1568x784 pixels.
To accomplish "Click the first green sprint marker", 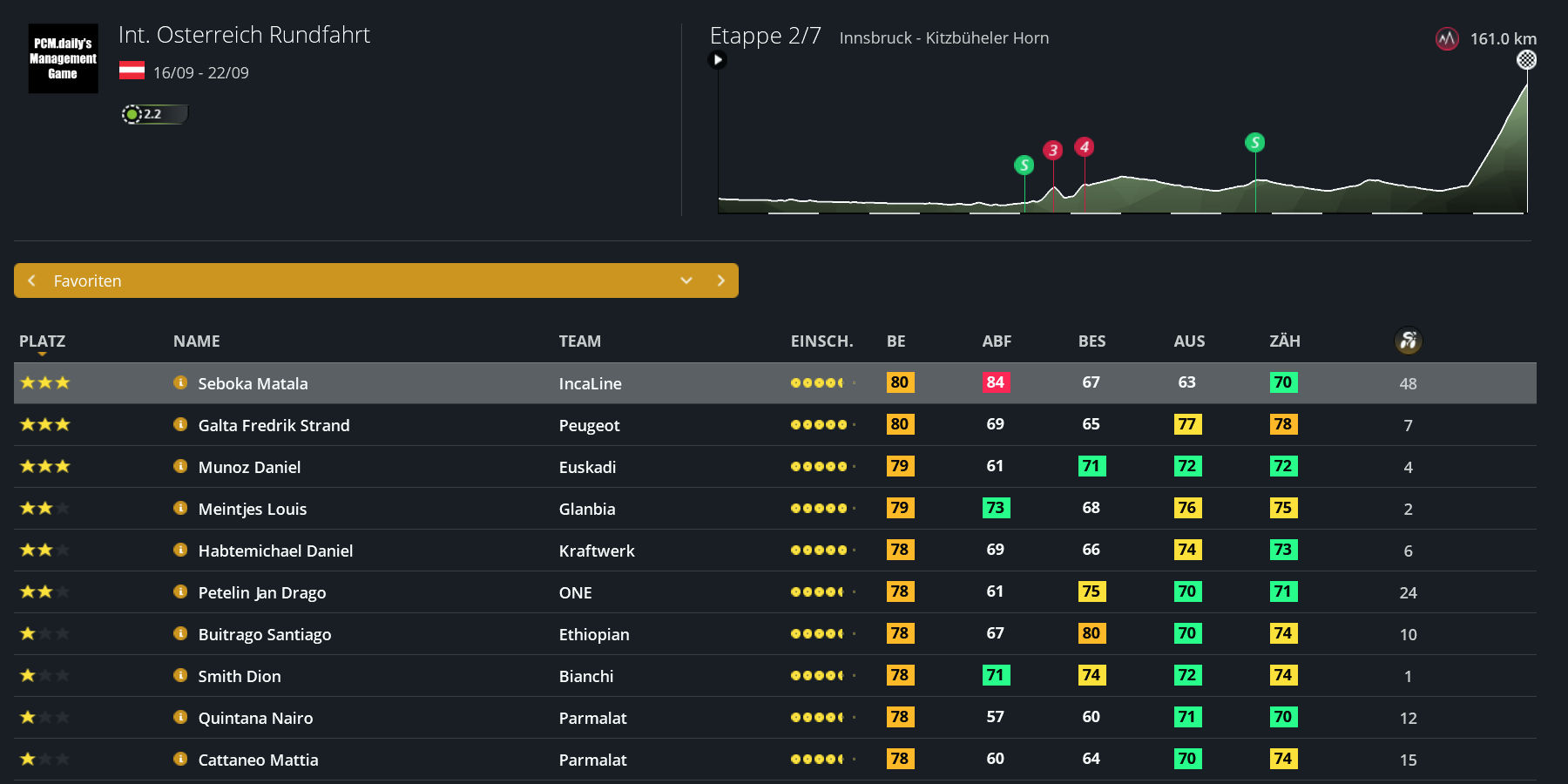I will click(1024, 165).
